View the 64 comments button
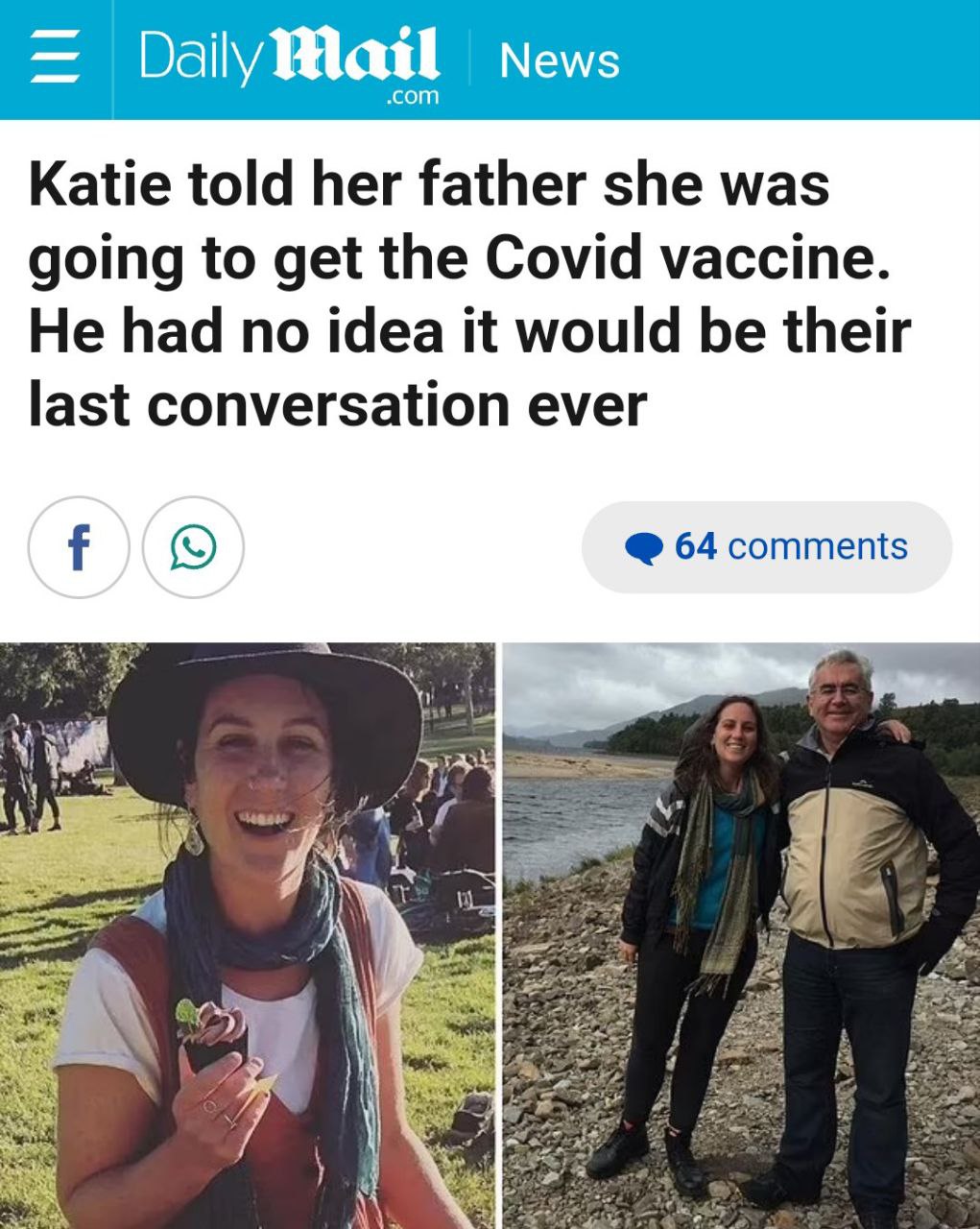Image resolution: width=980 pixels, height=1229 pixels. [x=767, y=547]
